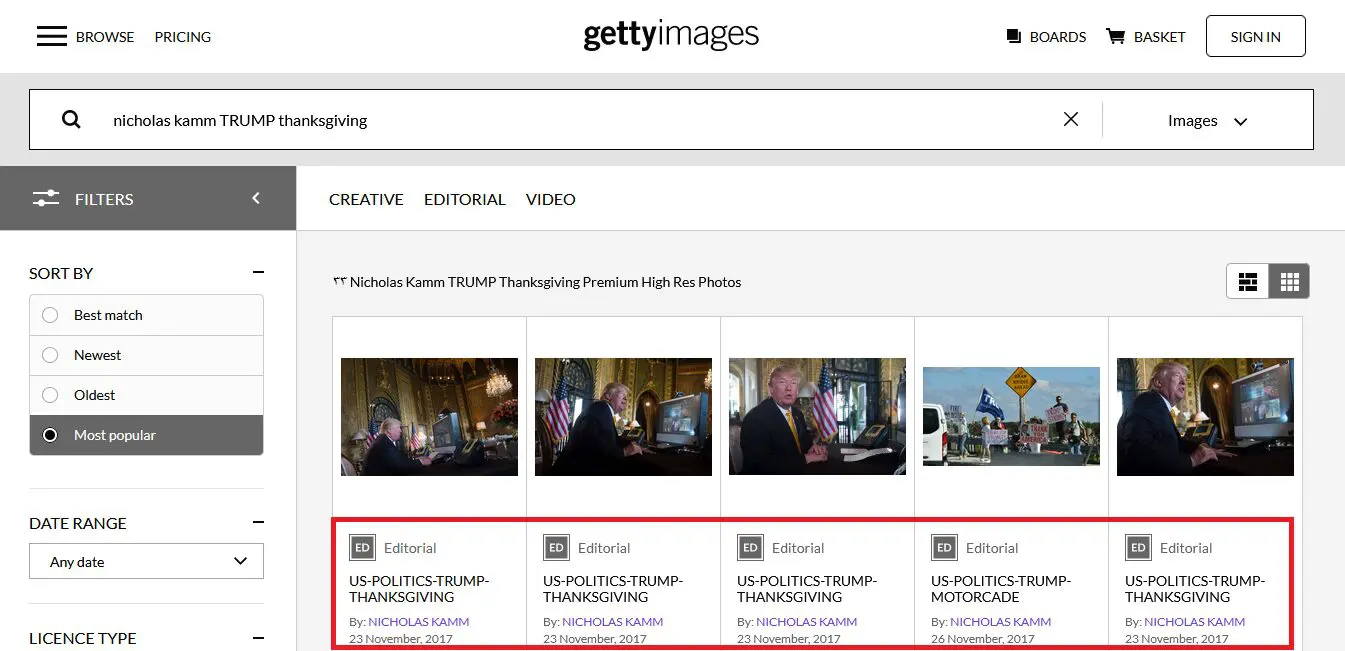Open the Images search type dropdown
The image size is (1345, 651).
[1208, 120]
